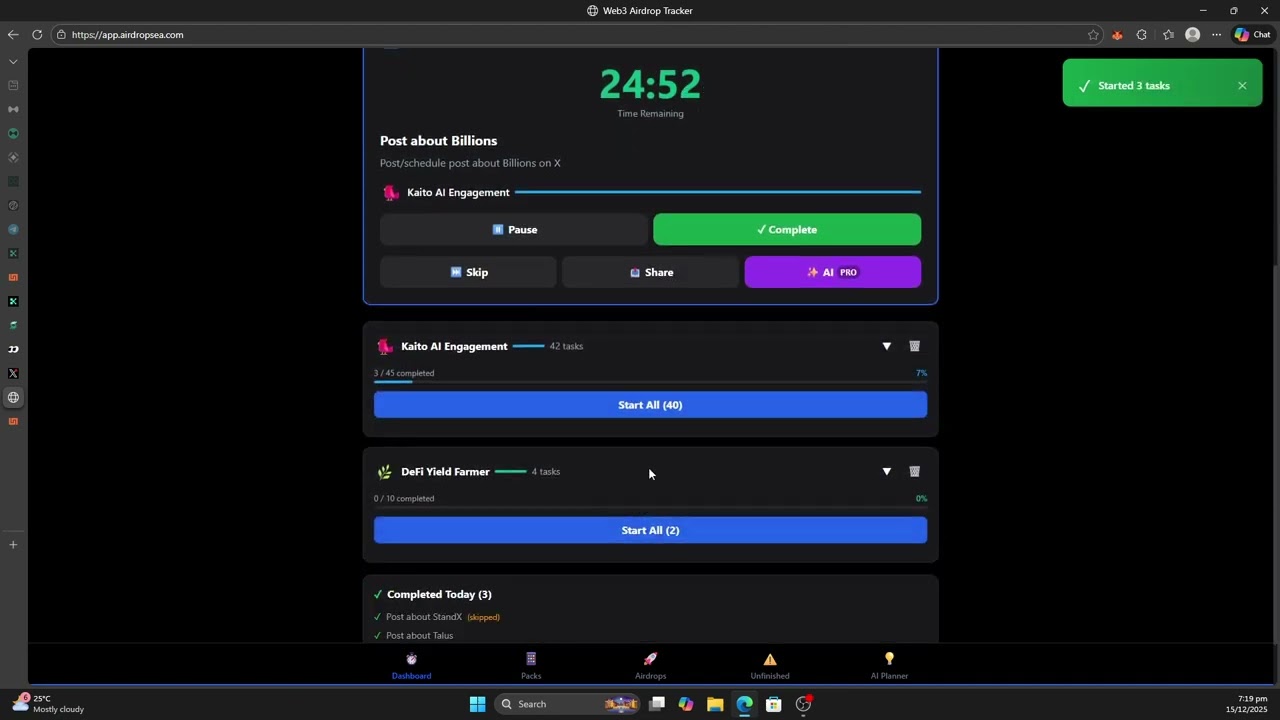Image resolution: width=1280 pixels, height=720 pixels.
Task: Open Microsoft Store from the taskbar
Action: click(x=773, y=704)
